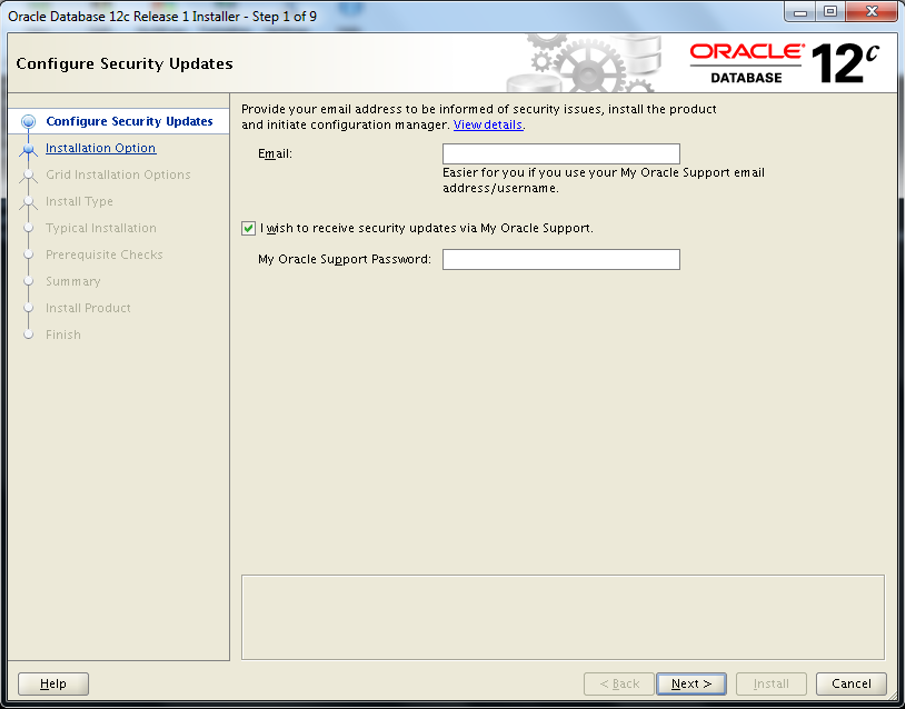Image resolution: width=905 pixels, height=709 pixels.
Task: Click the Prerequisite Checks step bullet icon
Action: tap(28, 255)
